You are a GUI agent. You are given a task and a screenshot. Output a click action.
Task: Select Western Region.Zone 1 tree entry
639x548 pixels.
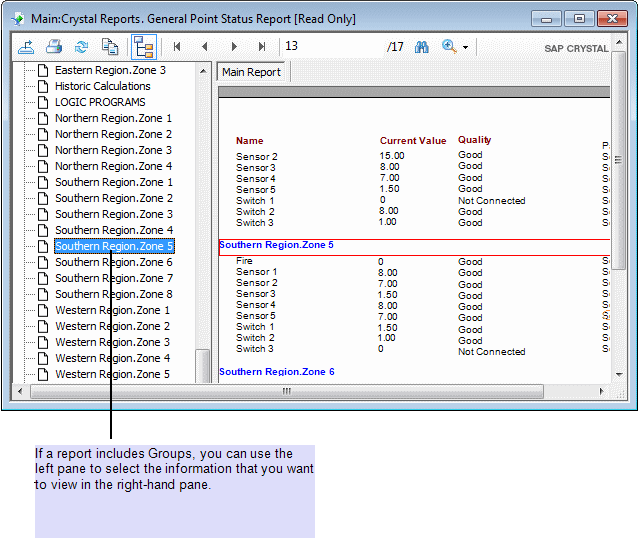[112, 310]
